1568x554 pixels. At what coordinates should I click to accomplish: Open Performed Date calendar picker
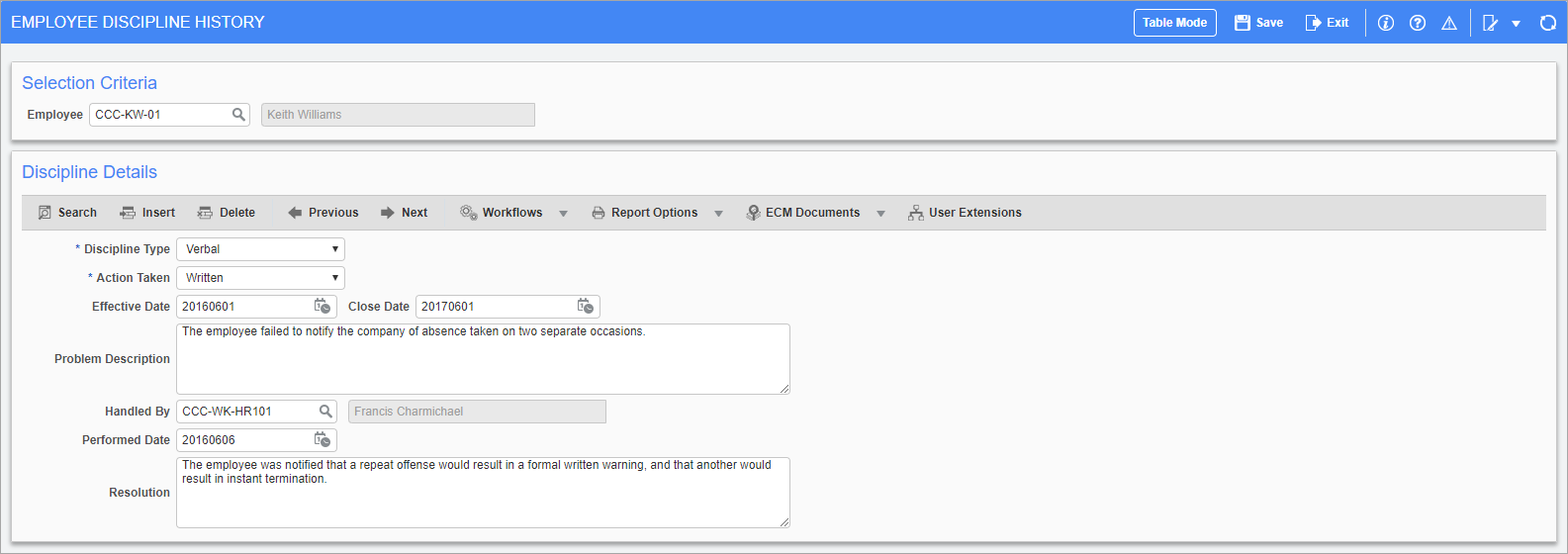tap(323, 440)
